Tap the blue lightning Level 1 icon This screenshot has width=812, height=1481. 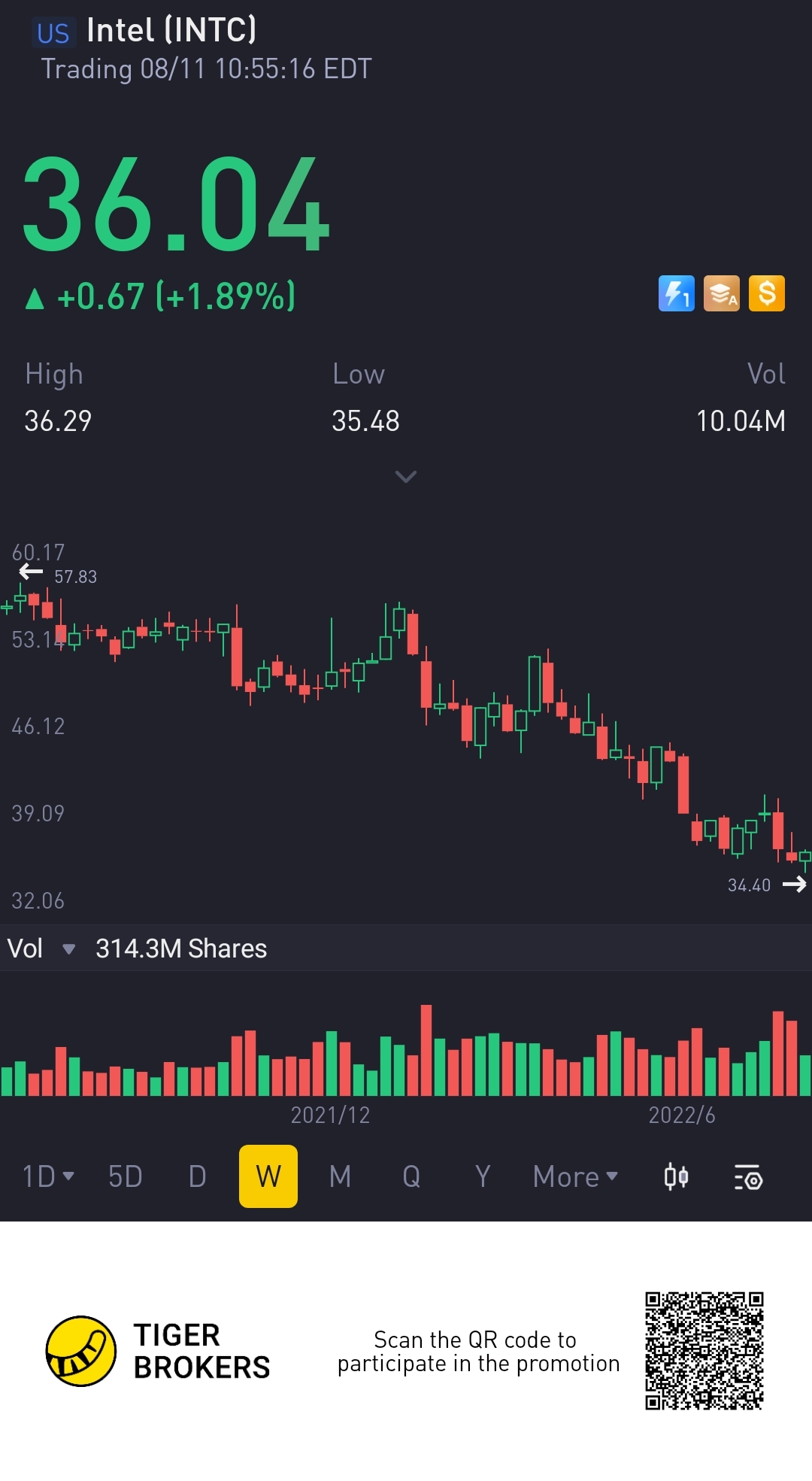(676, 293)
